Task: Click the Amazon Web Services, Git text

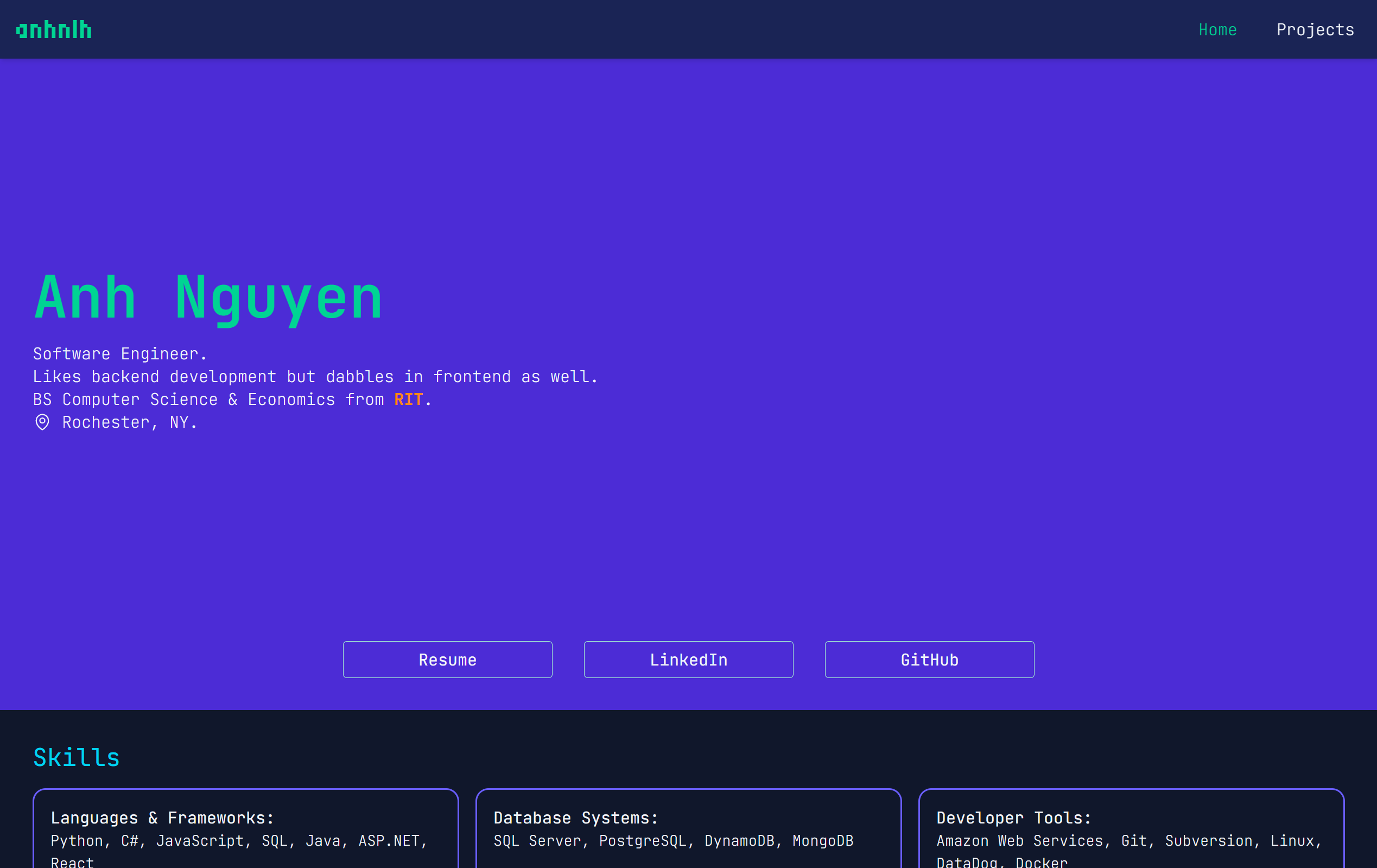Action: (x=1129, y=840)
